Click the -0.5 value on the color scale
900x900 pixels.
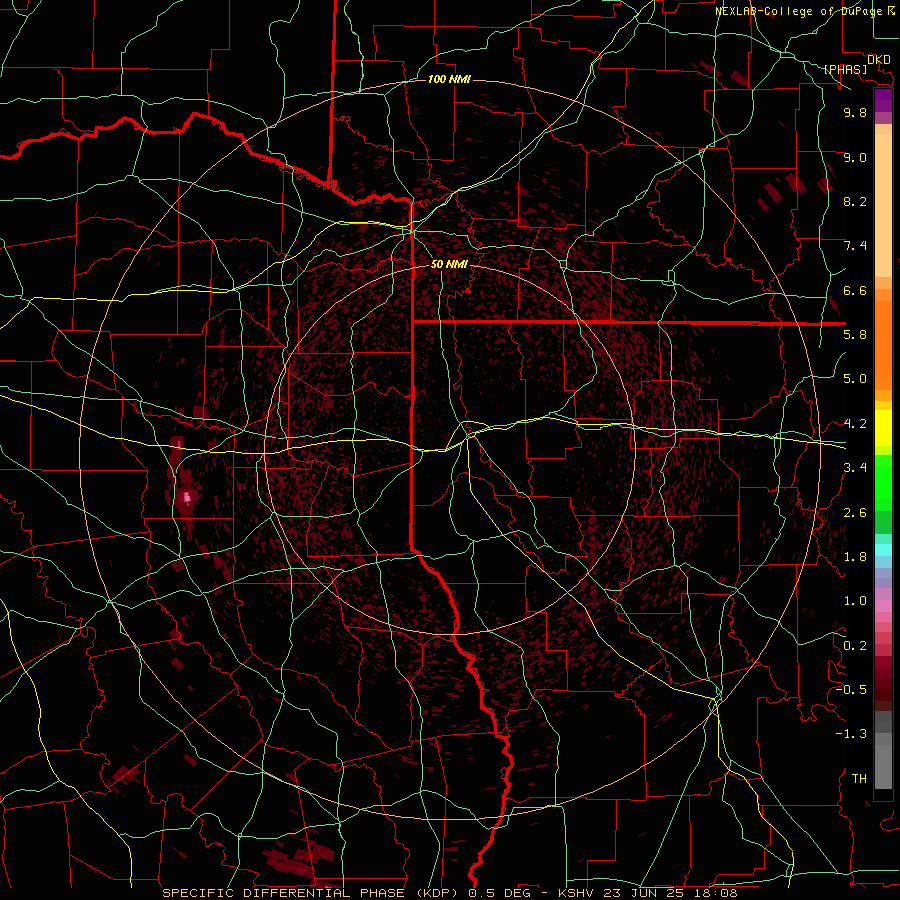(851, 690)
